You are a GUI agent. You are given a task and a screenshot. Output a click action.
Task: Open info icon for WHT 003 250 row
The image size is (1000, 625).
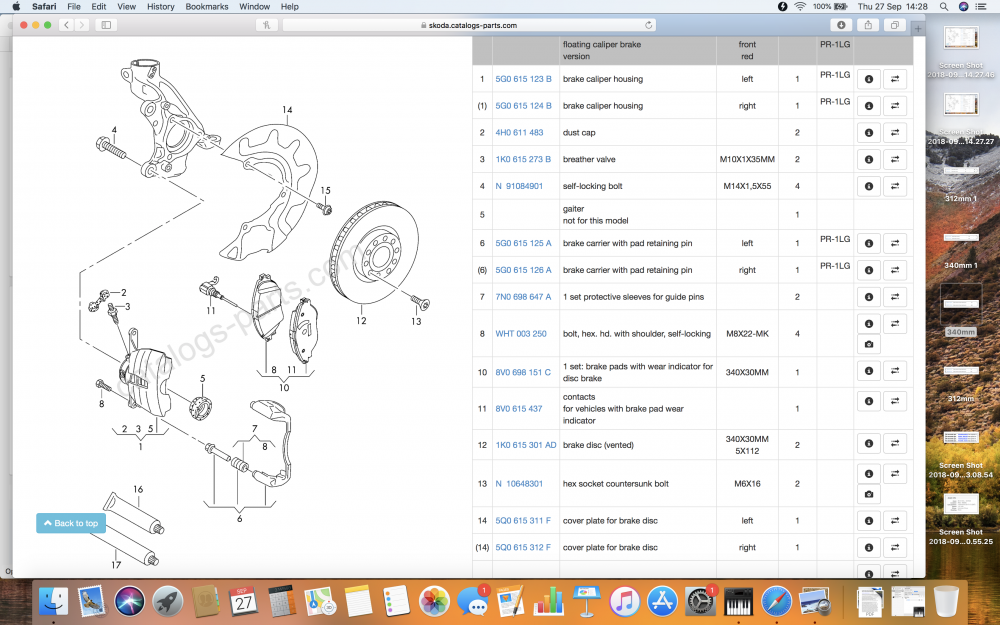[869, 323]
